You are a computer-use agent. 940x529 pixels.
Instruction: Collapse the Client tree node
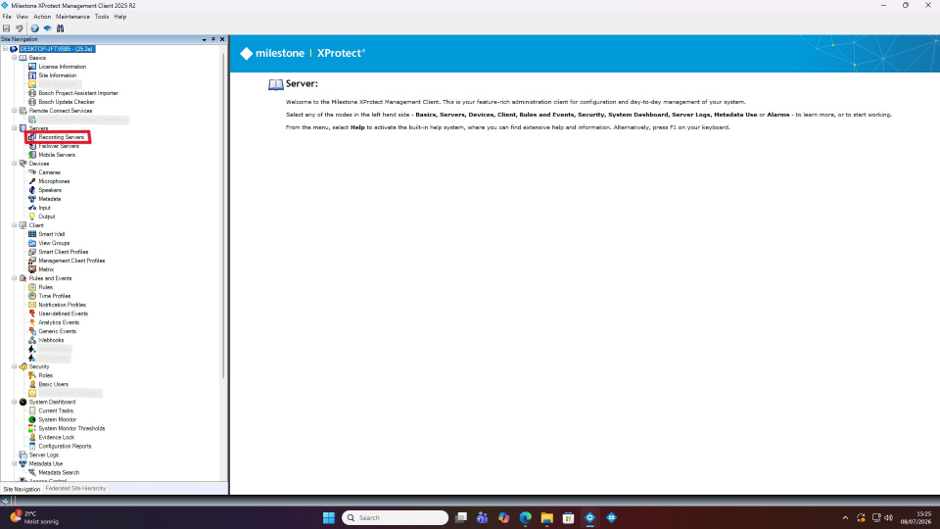(14, 225)
